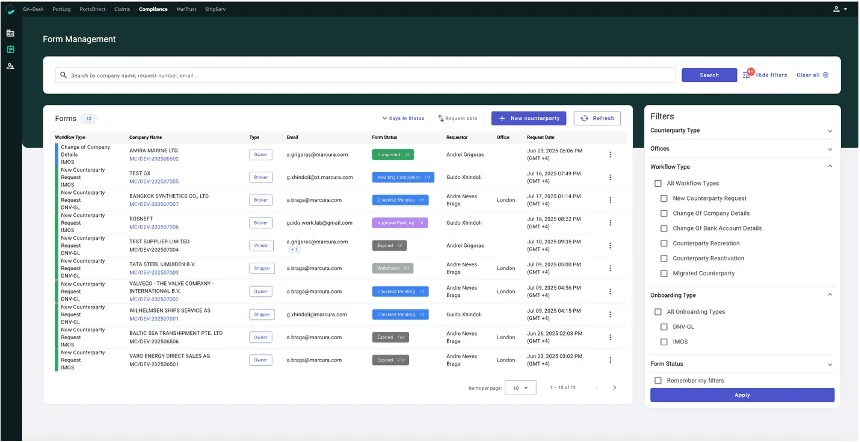Viewport: 860px width, 442px height.
Task: Open row actions for WILHELMSEN SHIPS SERVICE AS
Action: tap(610, 314)
